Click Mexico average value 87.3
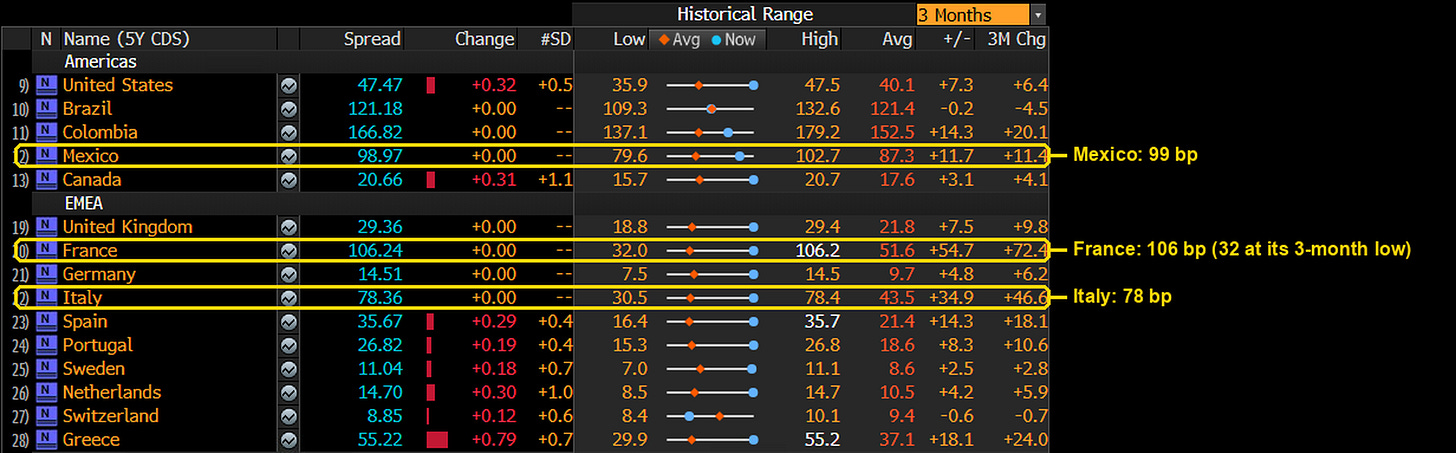The image size is (1456, 453). pos(897,156)
